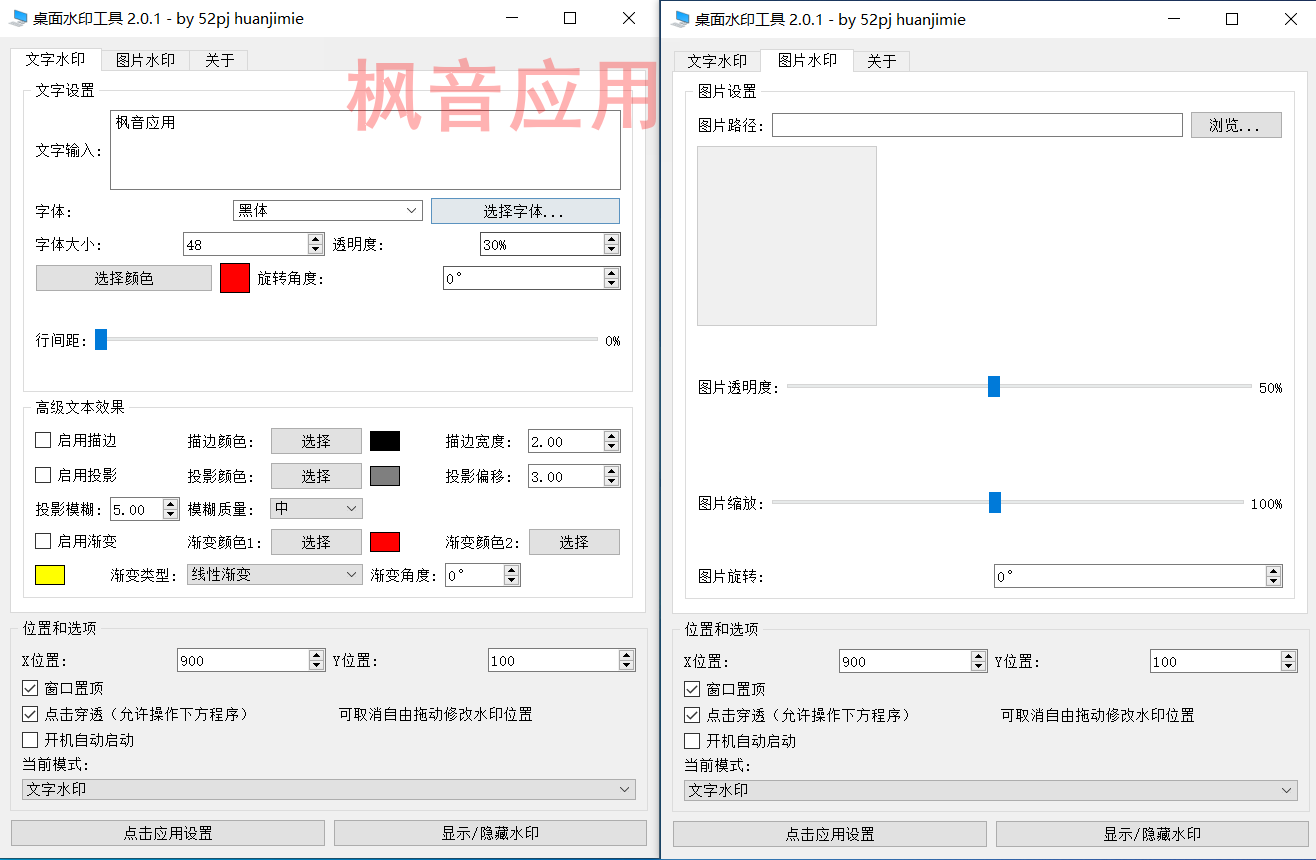Click yellow gradient color swatch

pos(50,575)
